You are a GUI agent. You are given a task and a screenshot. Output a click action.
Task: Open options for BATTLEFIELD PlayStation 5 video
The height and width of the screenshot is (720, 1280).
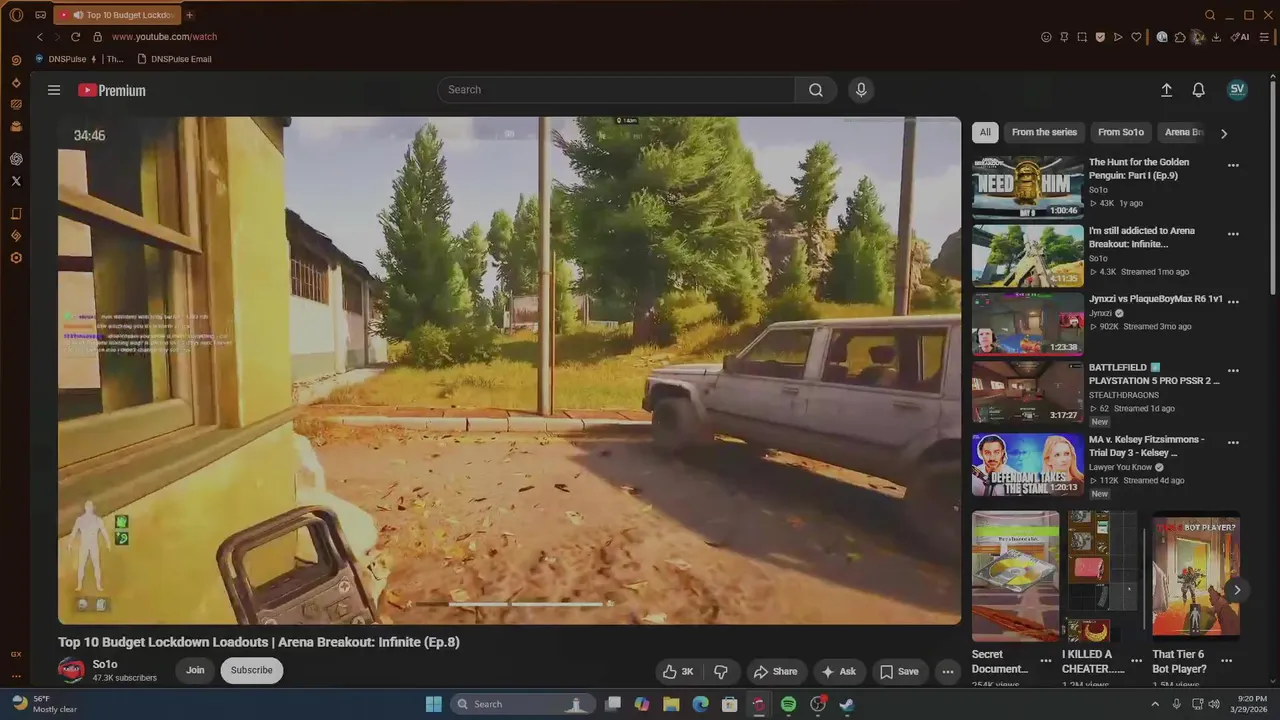click(1233, 370)
